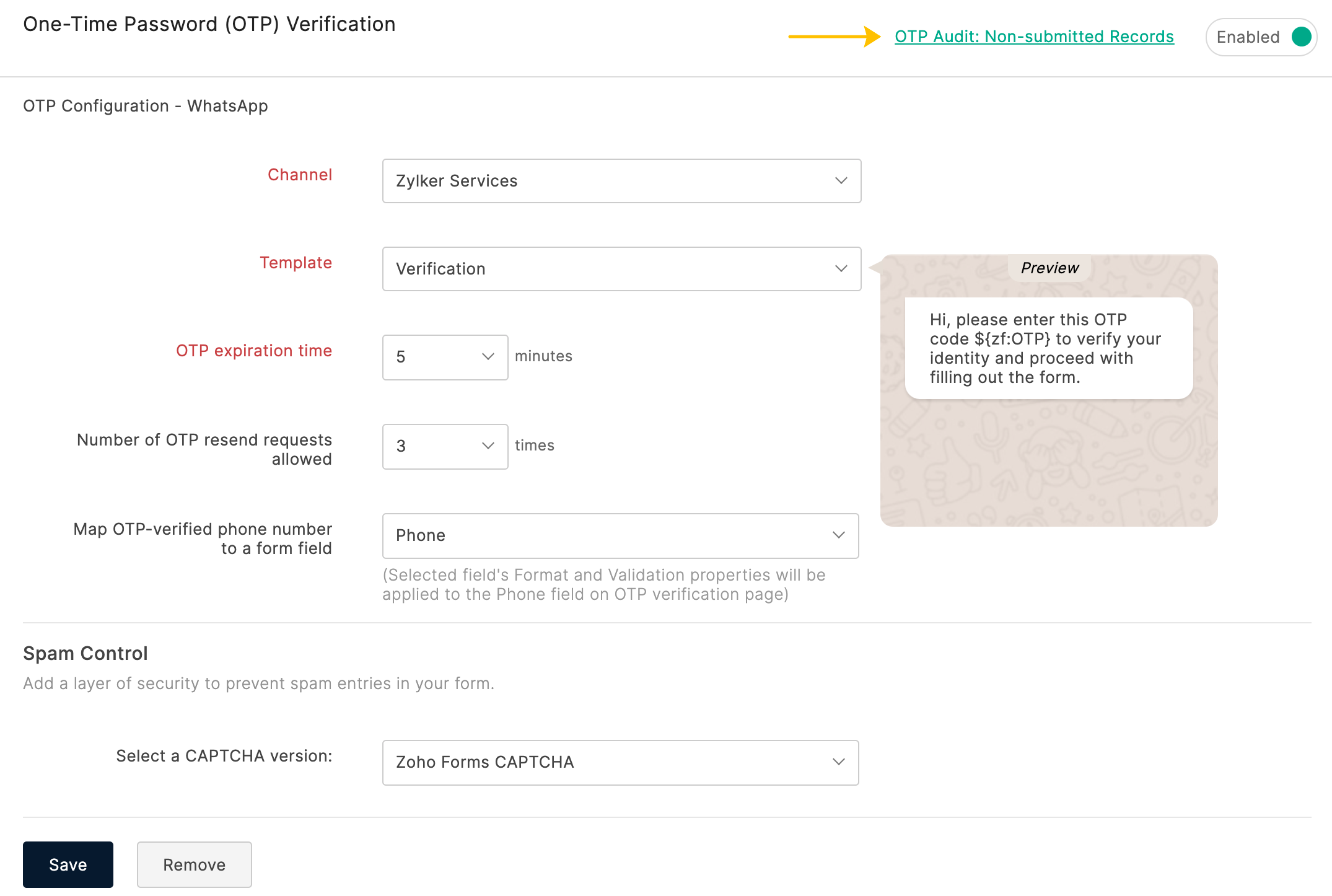
Task: Click the Preview label on WhatsApp panel
Action: pos(1049,268)
